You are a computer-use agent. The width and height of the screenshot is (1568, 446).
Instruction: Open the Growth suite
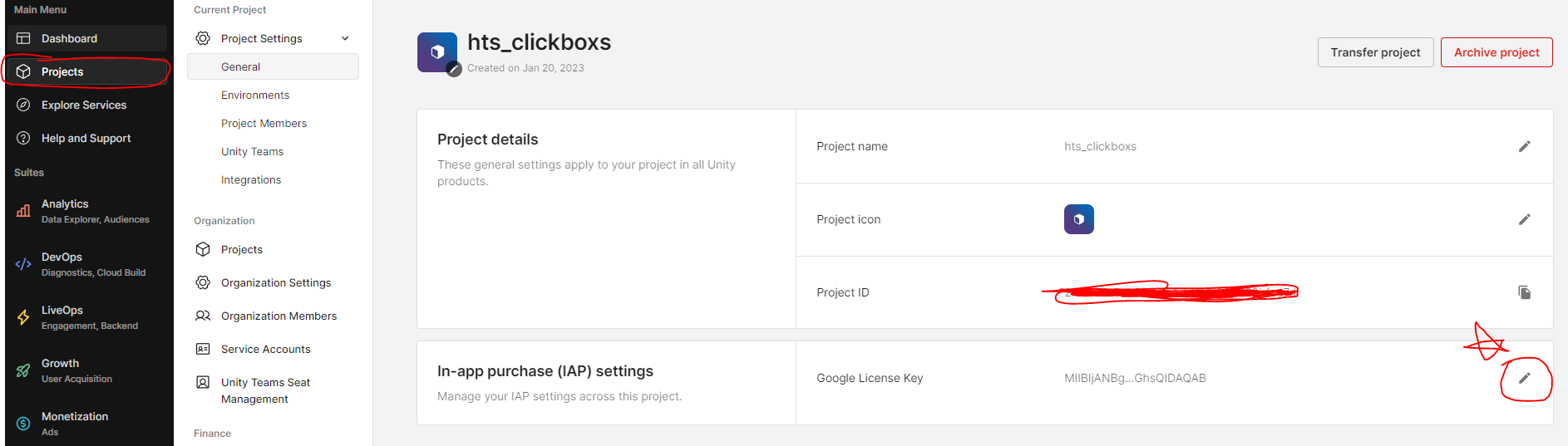pos(87,370)
